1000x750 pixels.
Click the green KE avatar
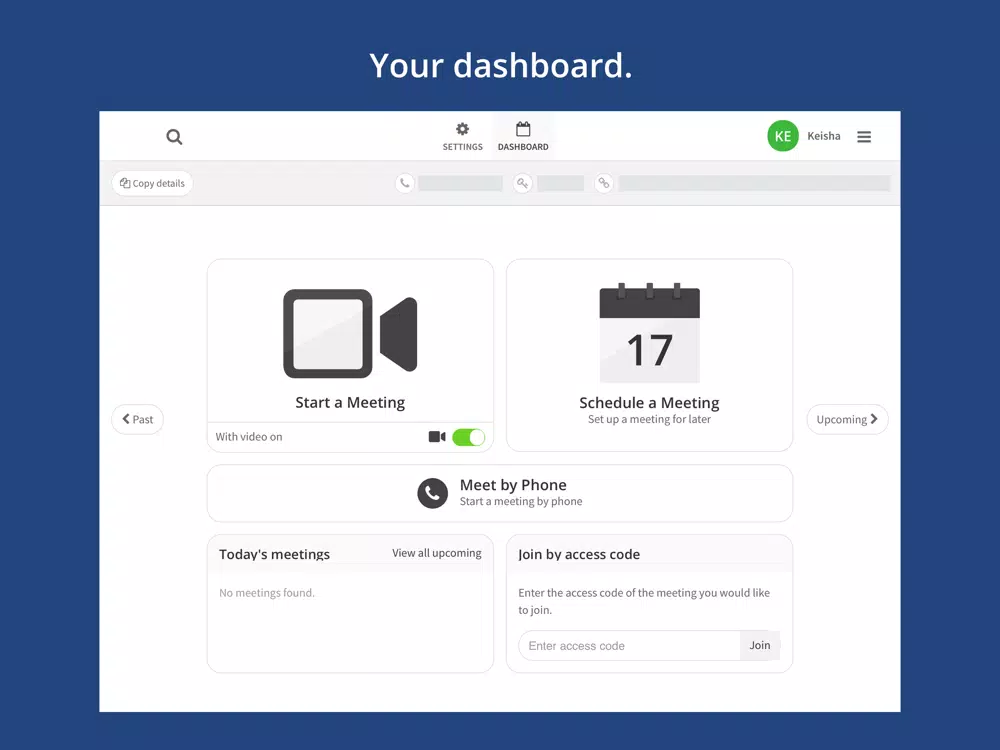783,136
